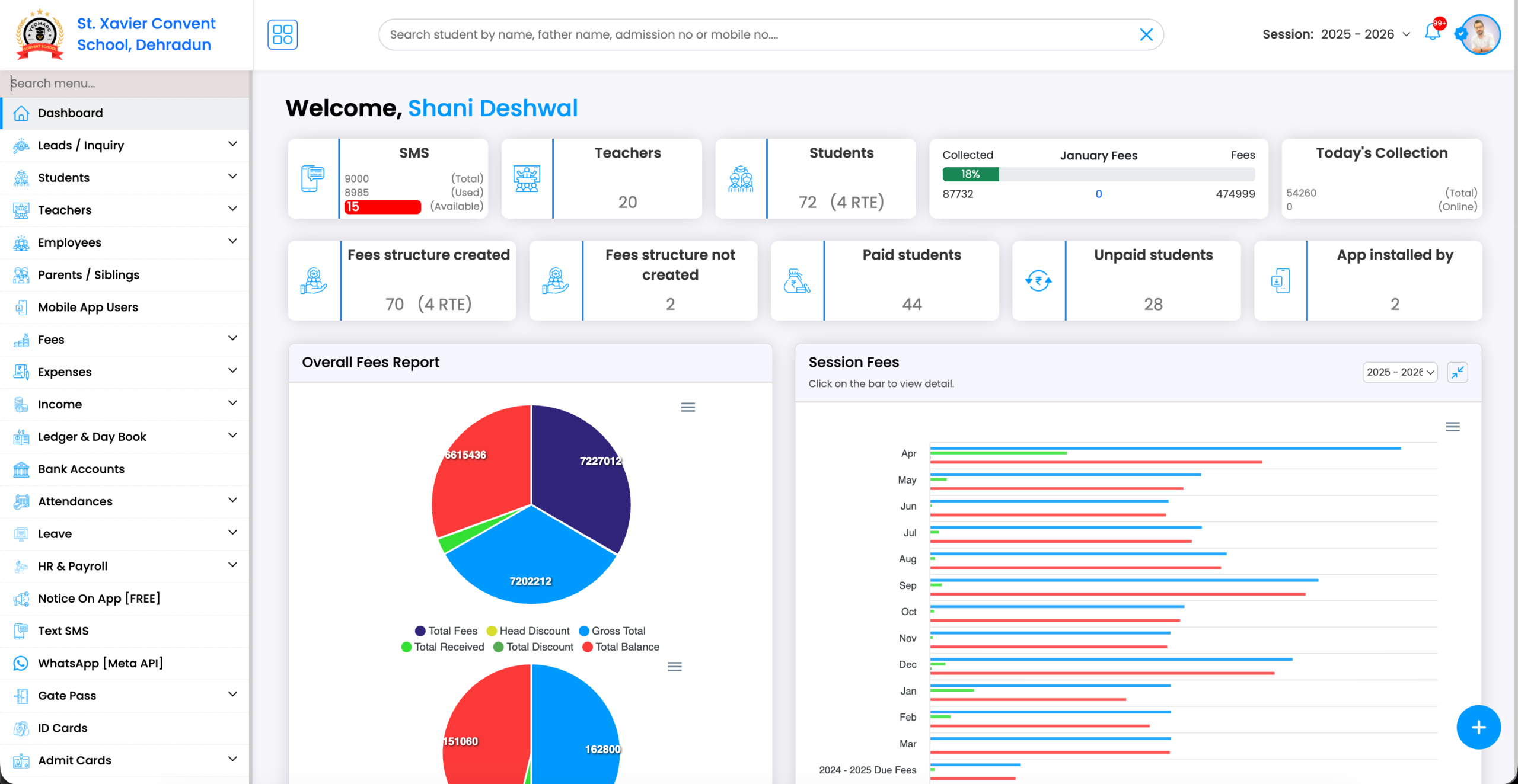Select the Notice On App [FREE] icon
Viewport: 1518px width, 784px height.
pos(21,599)
